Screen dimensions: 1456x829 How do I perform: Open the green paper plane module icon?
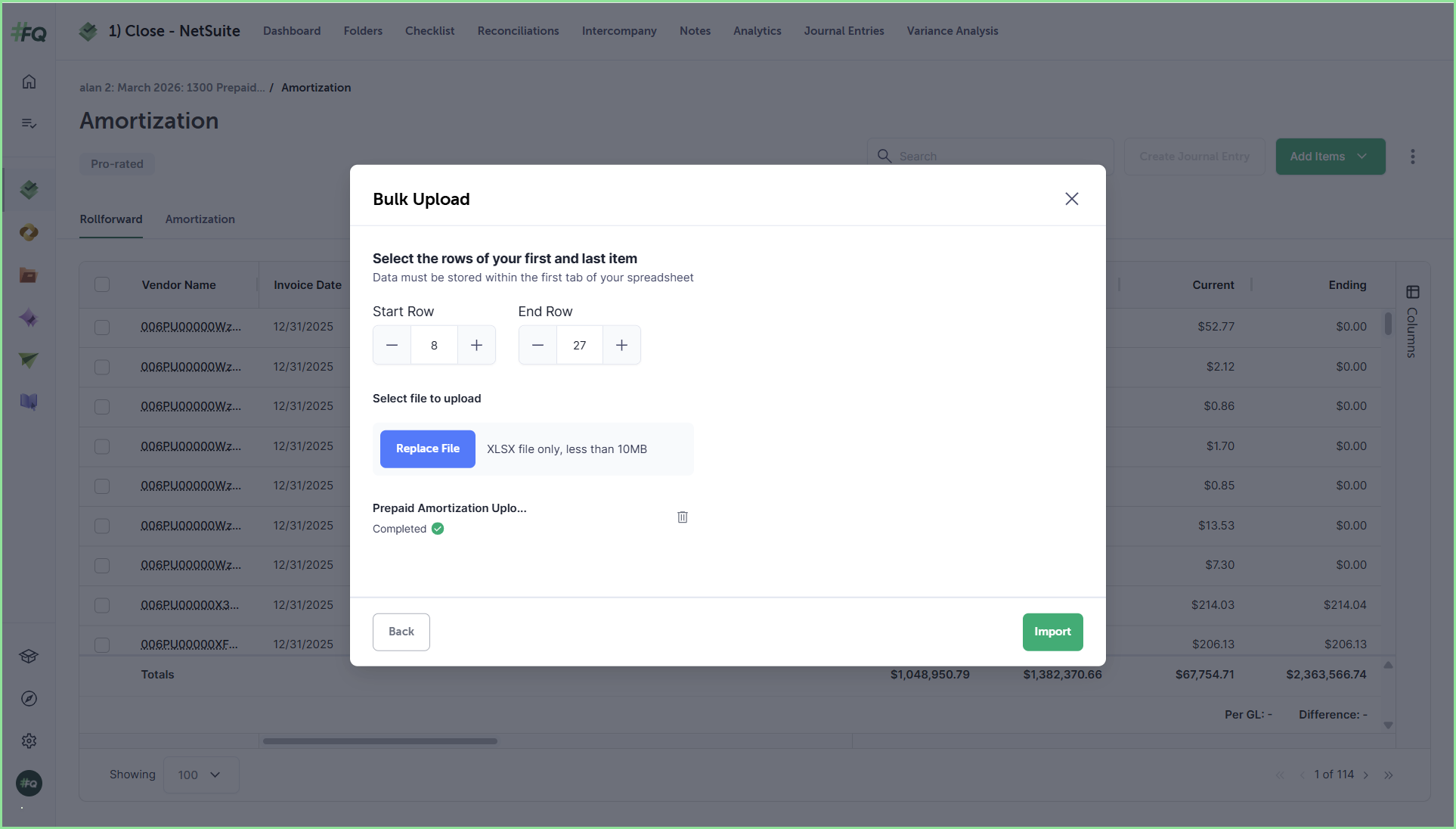pos(29,360)
